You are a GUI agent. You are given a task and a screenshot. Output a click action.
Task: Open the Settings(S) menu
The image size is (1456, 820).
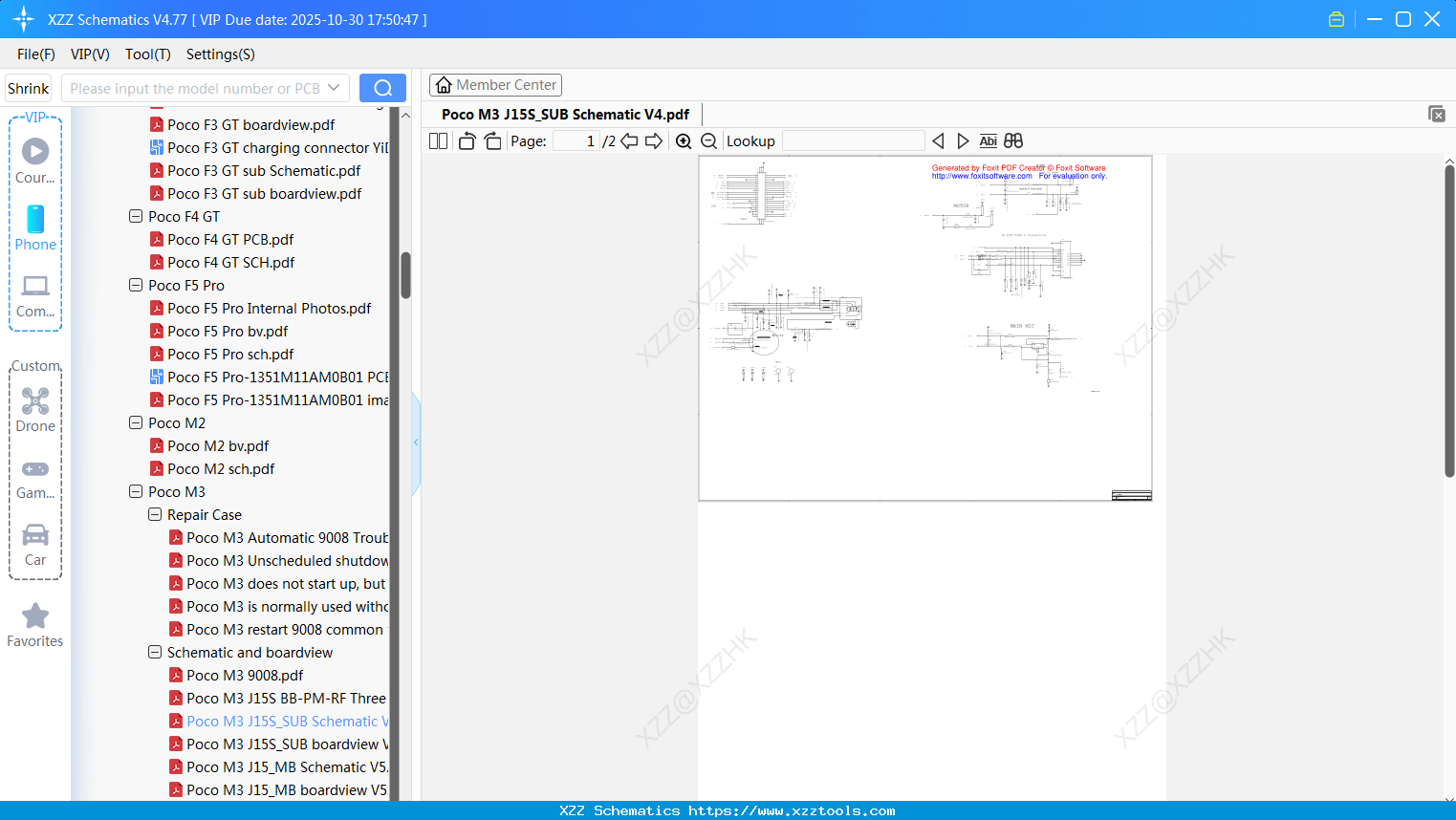coord(220,54)
